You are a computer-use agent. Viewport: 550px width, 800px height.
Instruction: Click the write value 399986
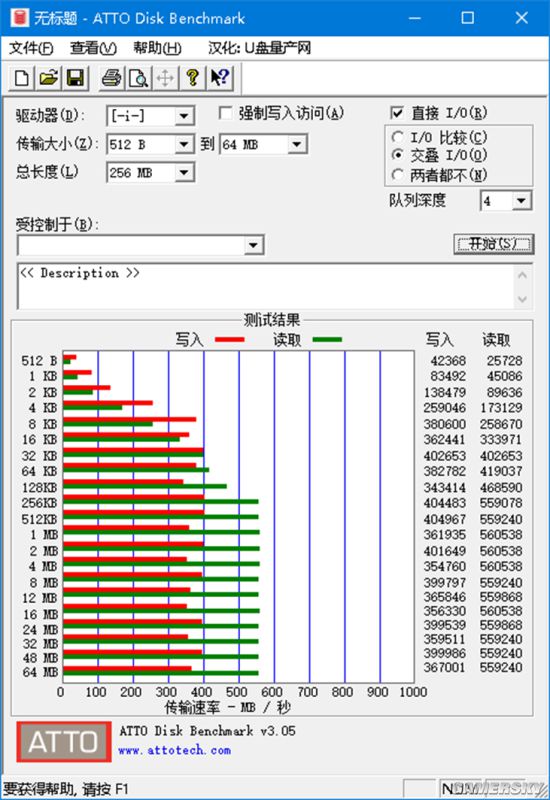point(444,653)
